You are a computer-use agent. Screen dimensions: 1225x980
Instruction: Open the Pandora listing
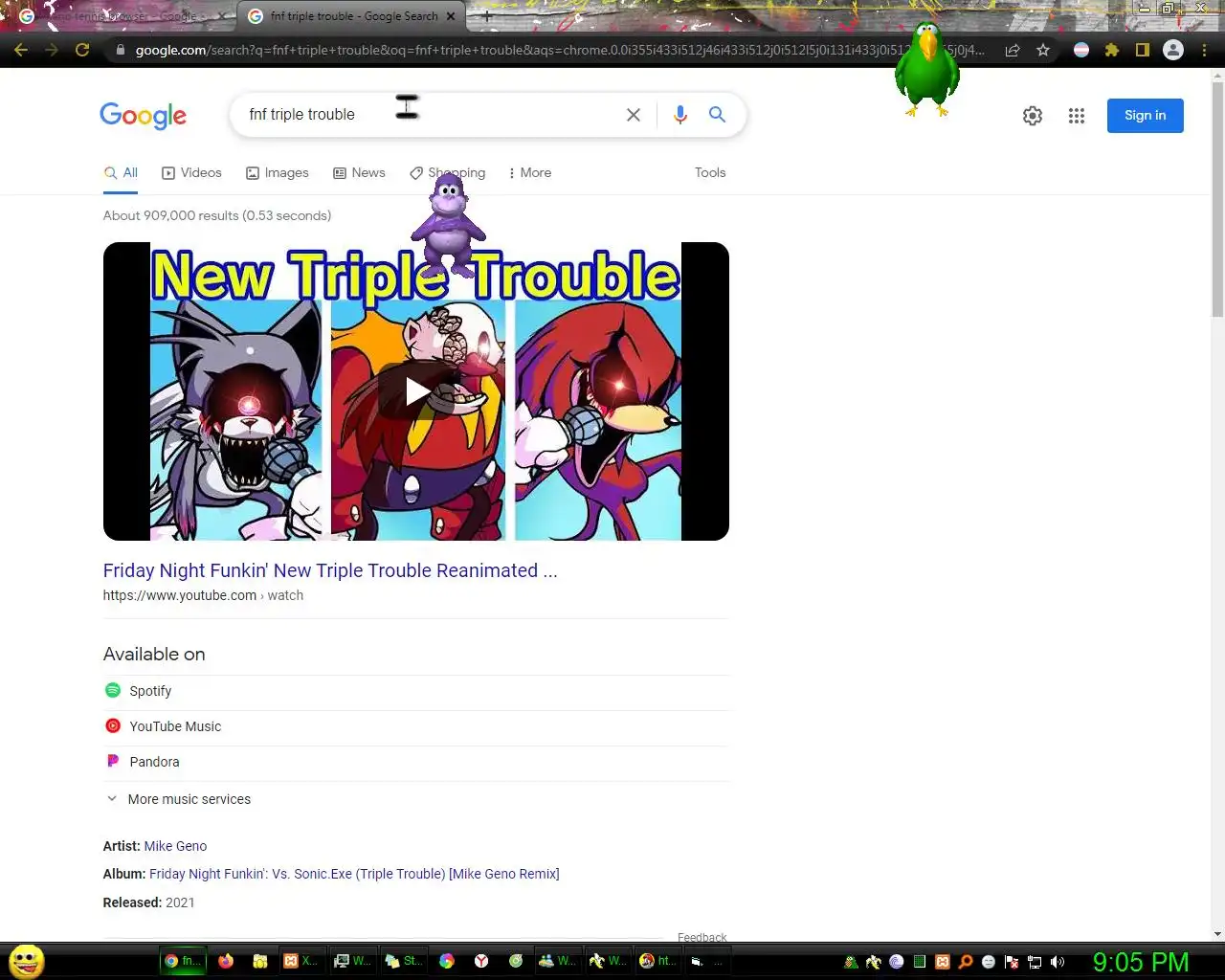416,762
